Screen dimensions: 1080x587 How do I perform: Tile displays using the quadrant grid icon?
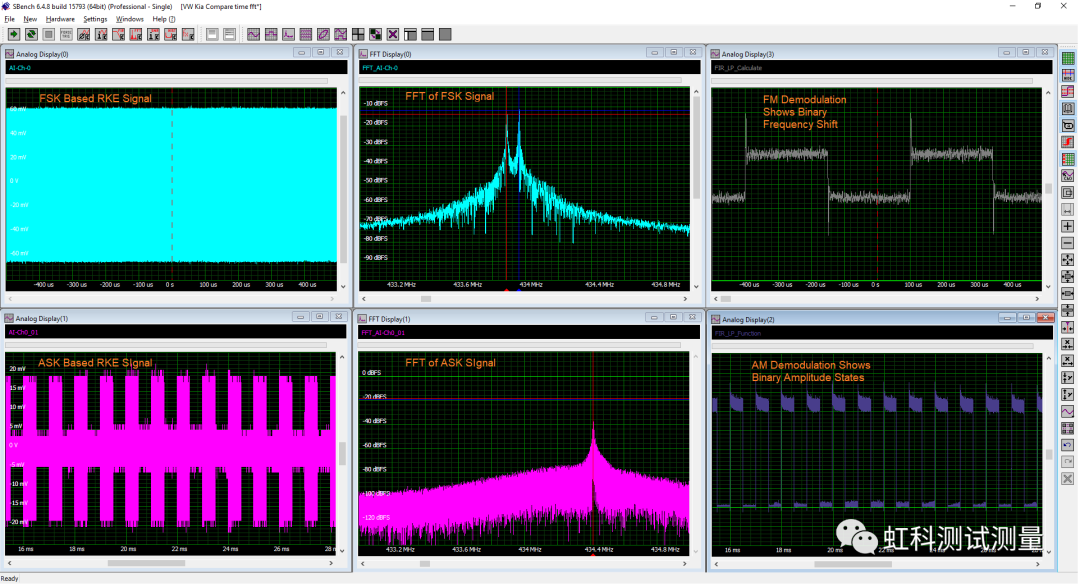point(359,33)
